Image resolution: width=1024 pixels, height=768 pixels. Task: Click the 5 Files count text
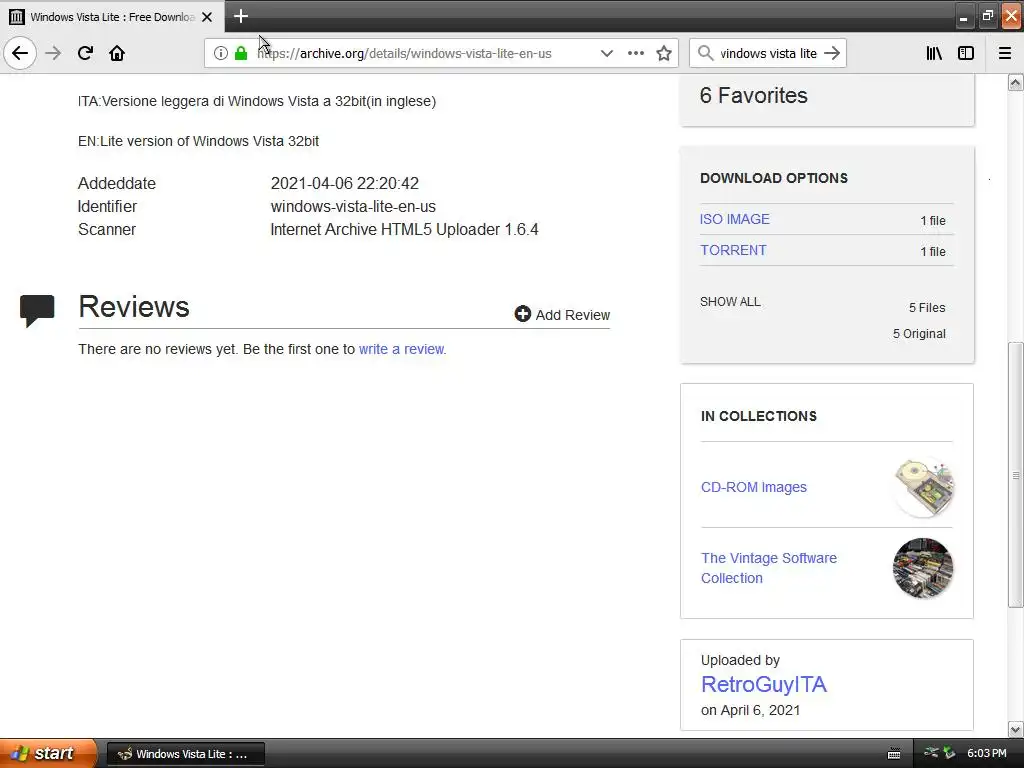tap(927, 308)
